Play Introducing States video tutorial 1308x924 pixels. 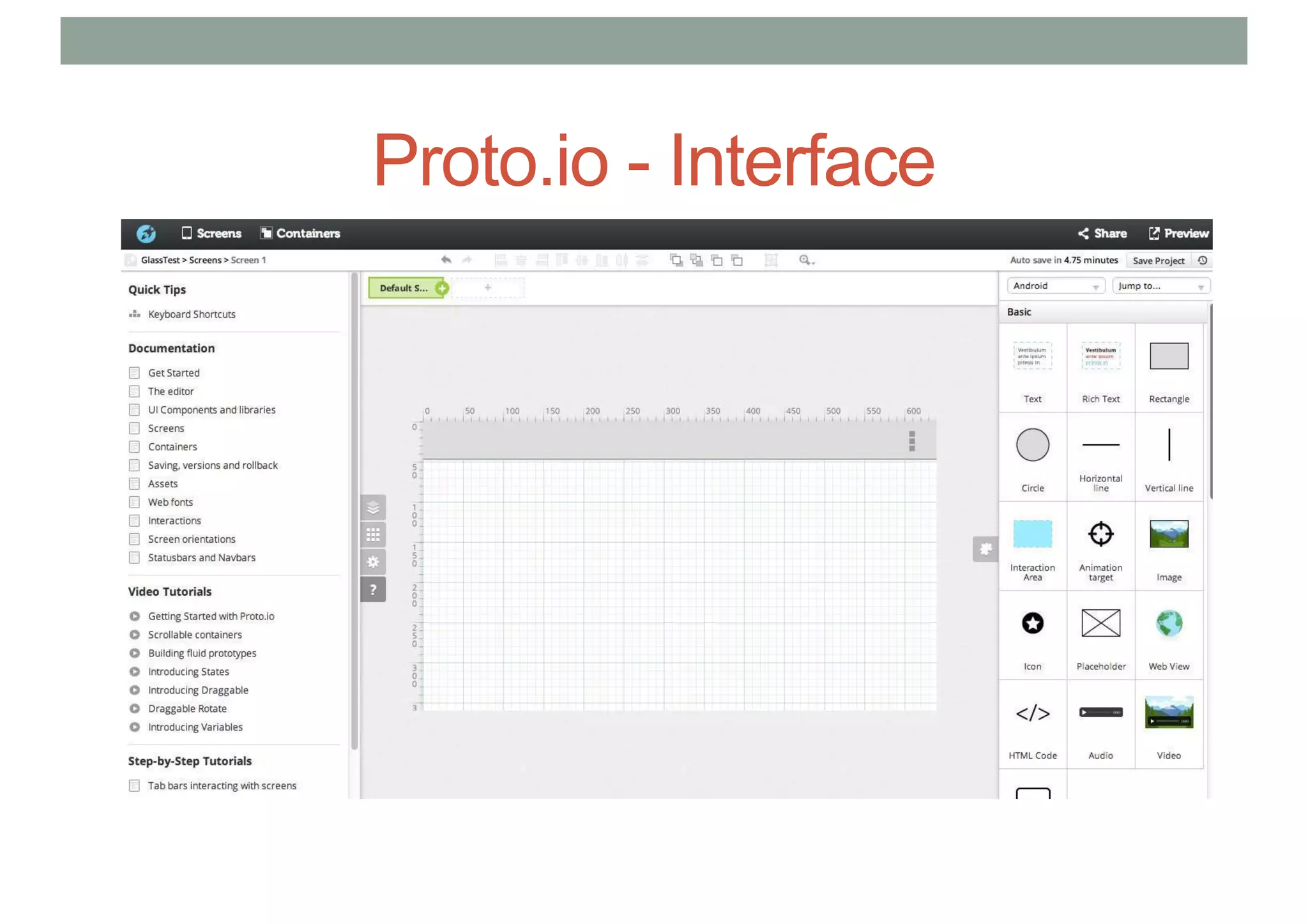coord(188,672)
